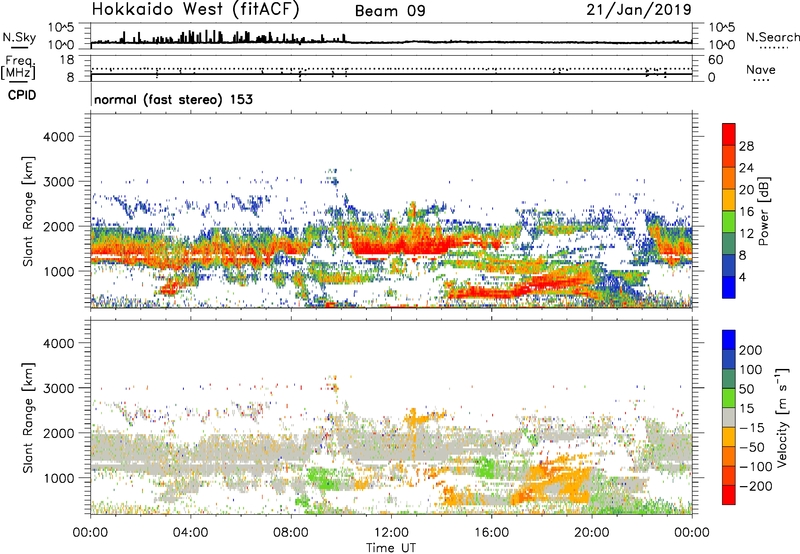
Task: Click the 1000 tick on velocity panel
Action: [x=59, y=478]
